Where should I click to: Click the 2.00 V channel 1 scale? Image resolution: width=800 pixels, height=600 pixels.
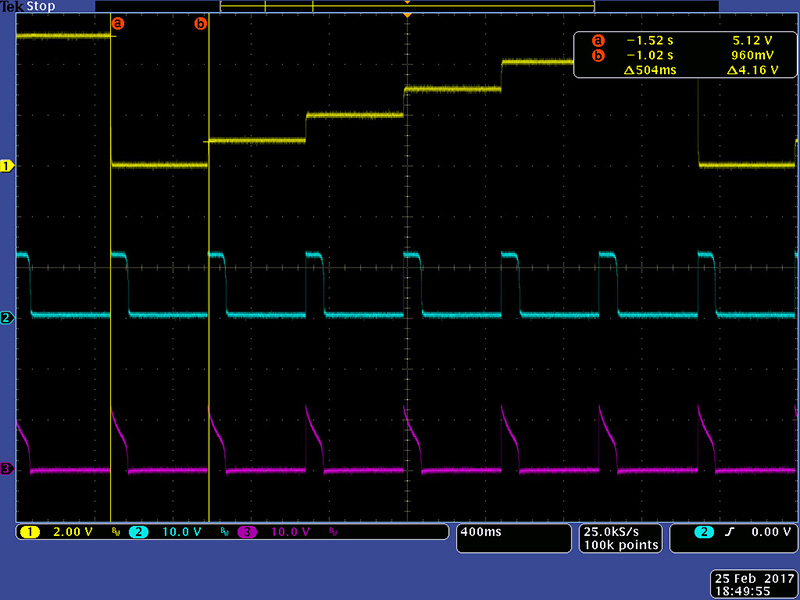click(x=70, y=532)
